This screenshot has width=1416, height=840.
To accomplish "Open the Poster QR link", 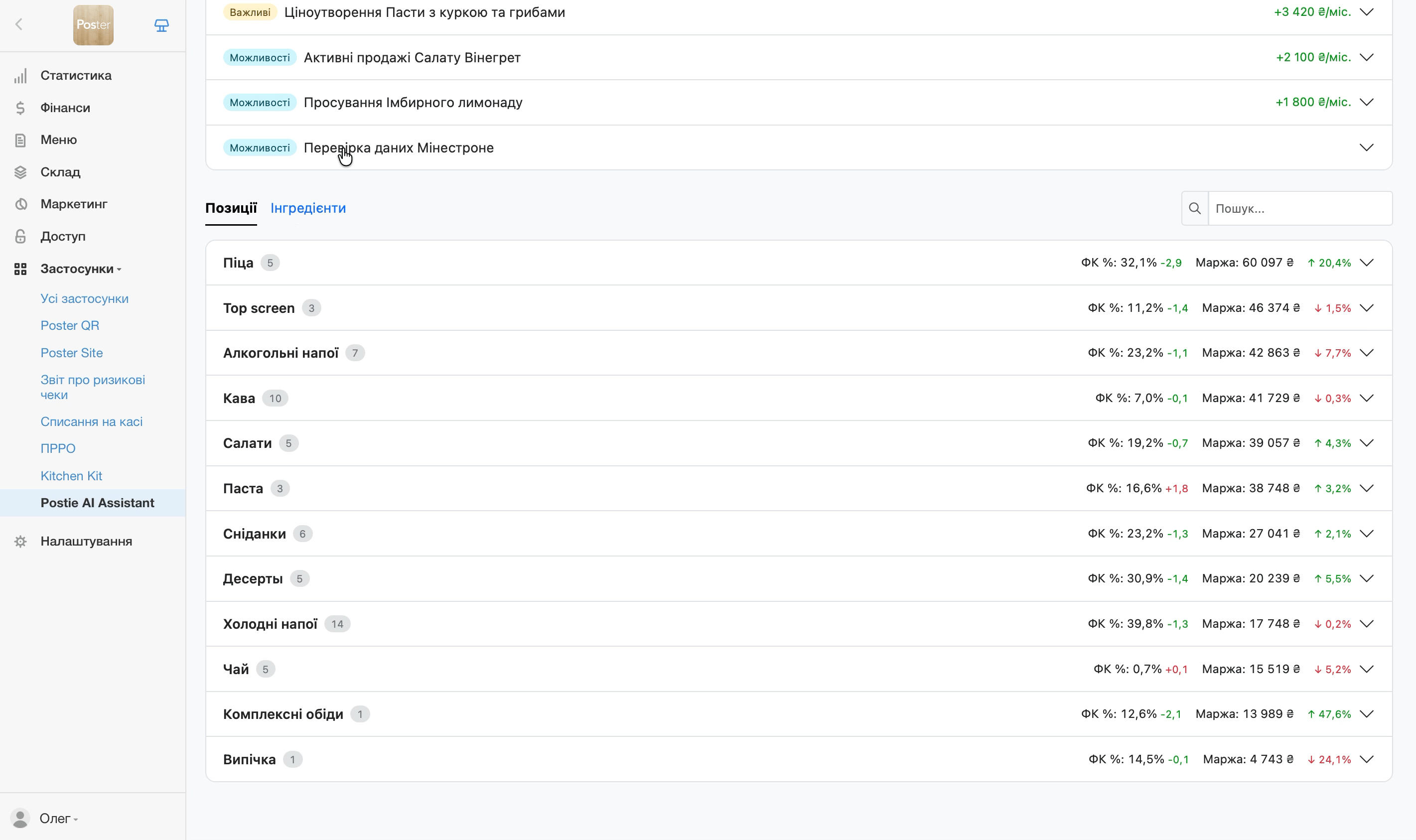I will point(70,325).
